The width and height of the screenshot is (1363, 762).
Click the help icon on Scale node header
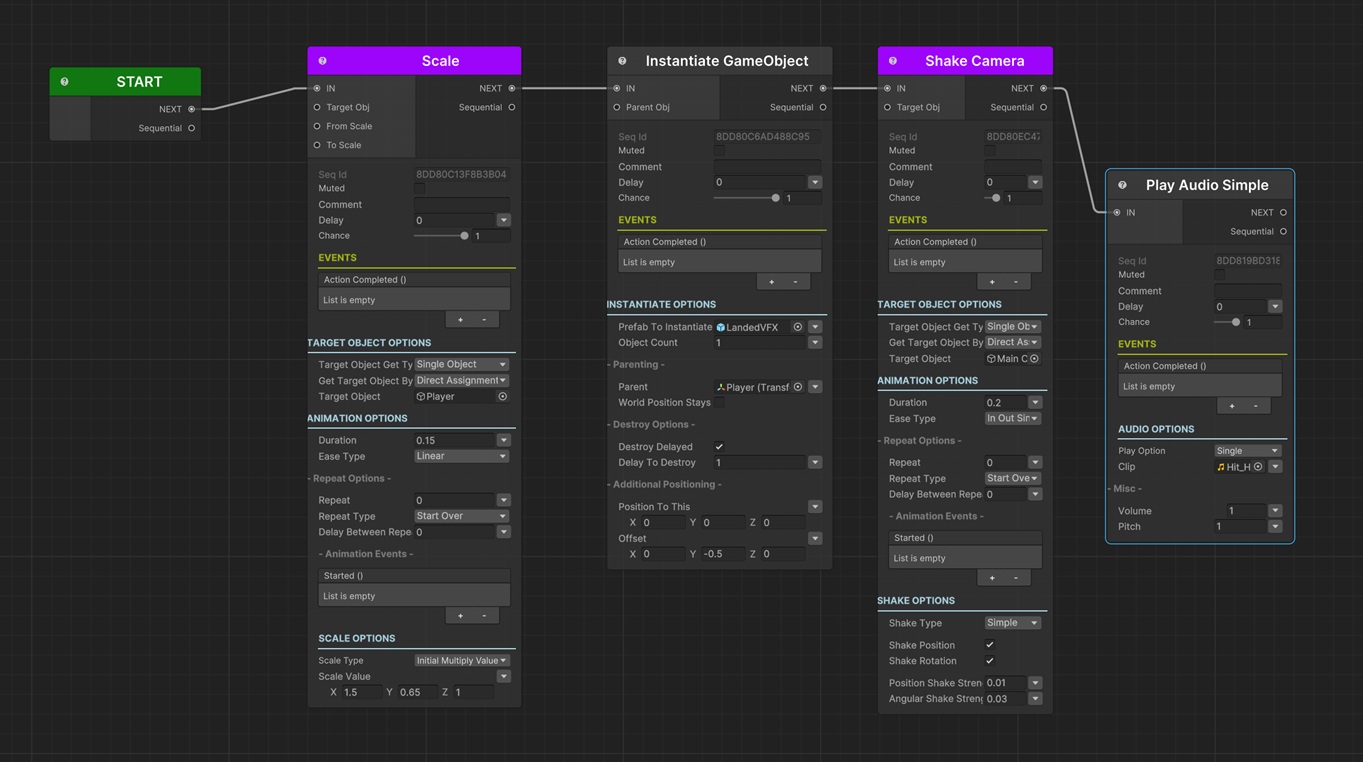[322, 61]
